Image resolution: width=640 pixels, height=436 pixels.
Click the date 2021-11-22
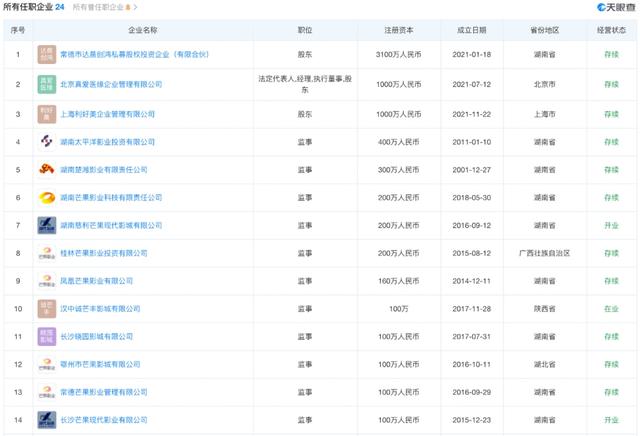(x=471, y=114)
